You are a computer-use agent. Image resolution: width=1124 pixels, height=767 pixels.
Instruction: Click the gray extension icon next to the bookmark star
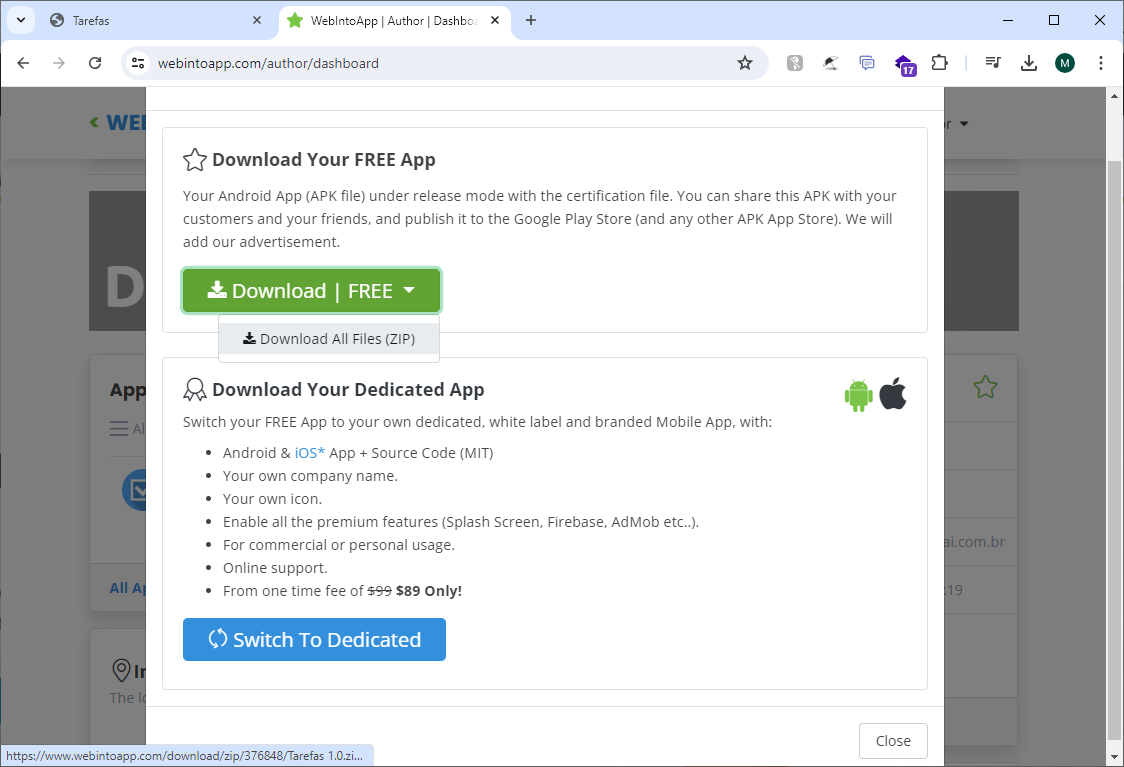pos(795,63)
